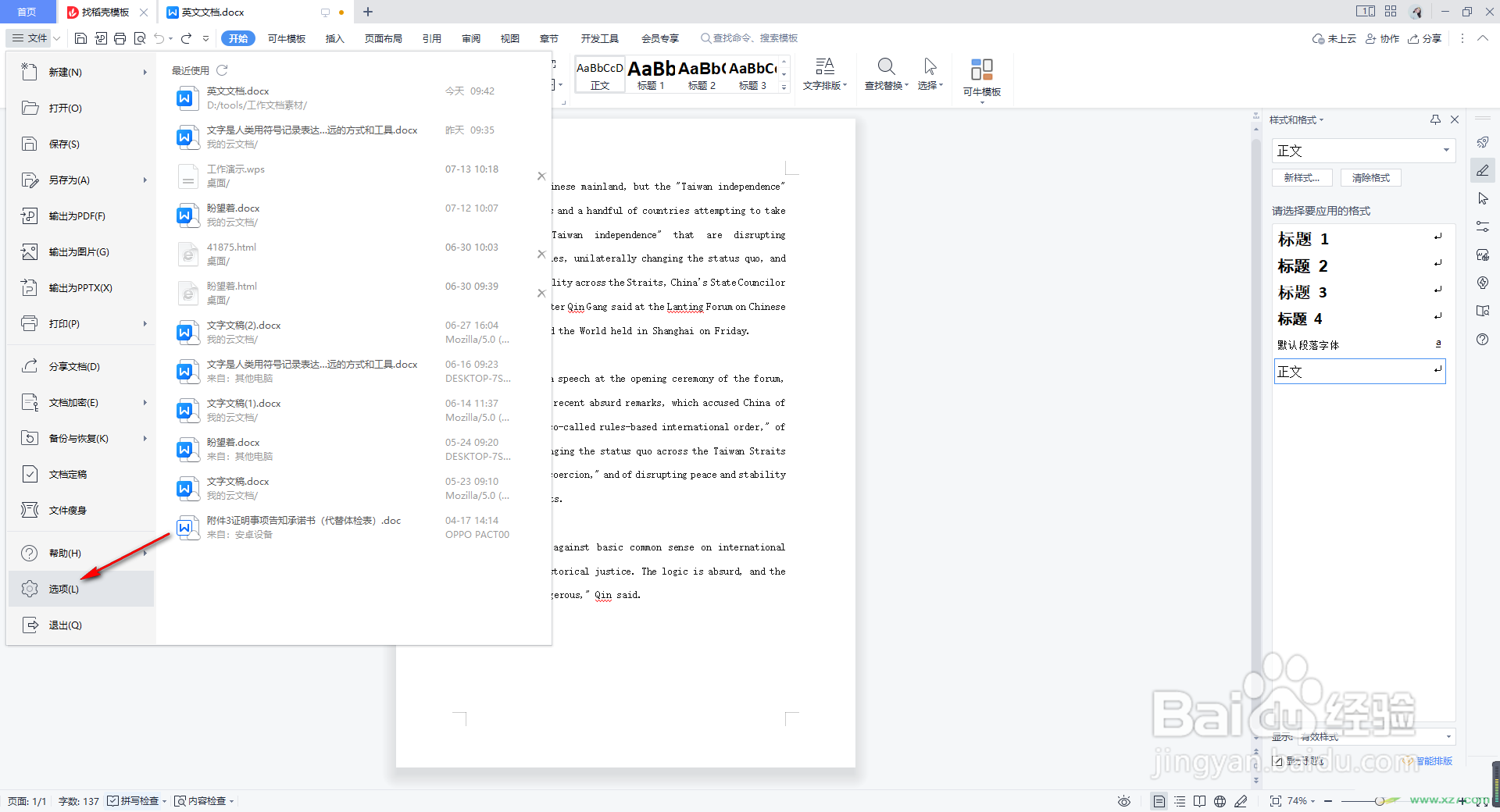Click the settings sliders sidebar icon
This screenshot has width=1500, height=812.
click(x=1483, y=226)
